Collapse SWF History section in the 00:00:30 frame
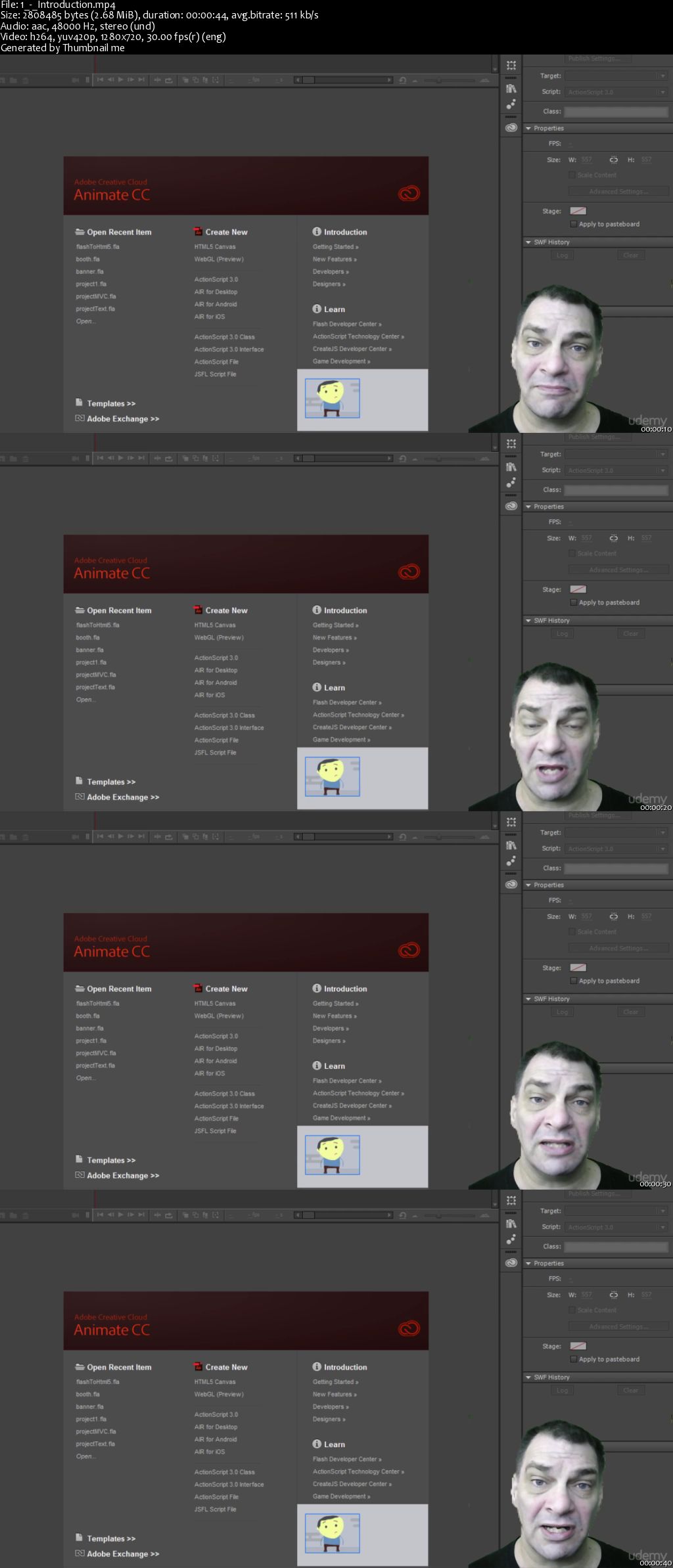 (x=528, y=999)
